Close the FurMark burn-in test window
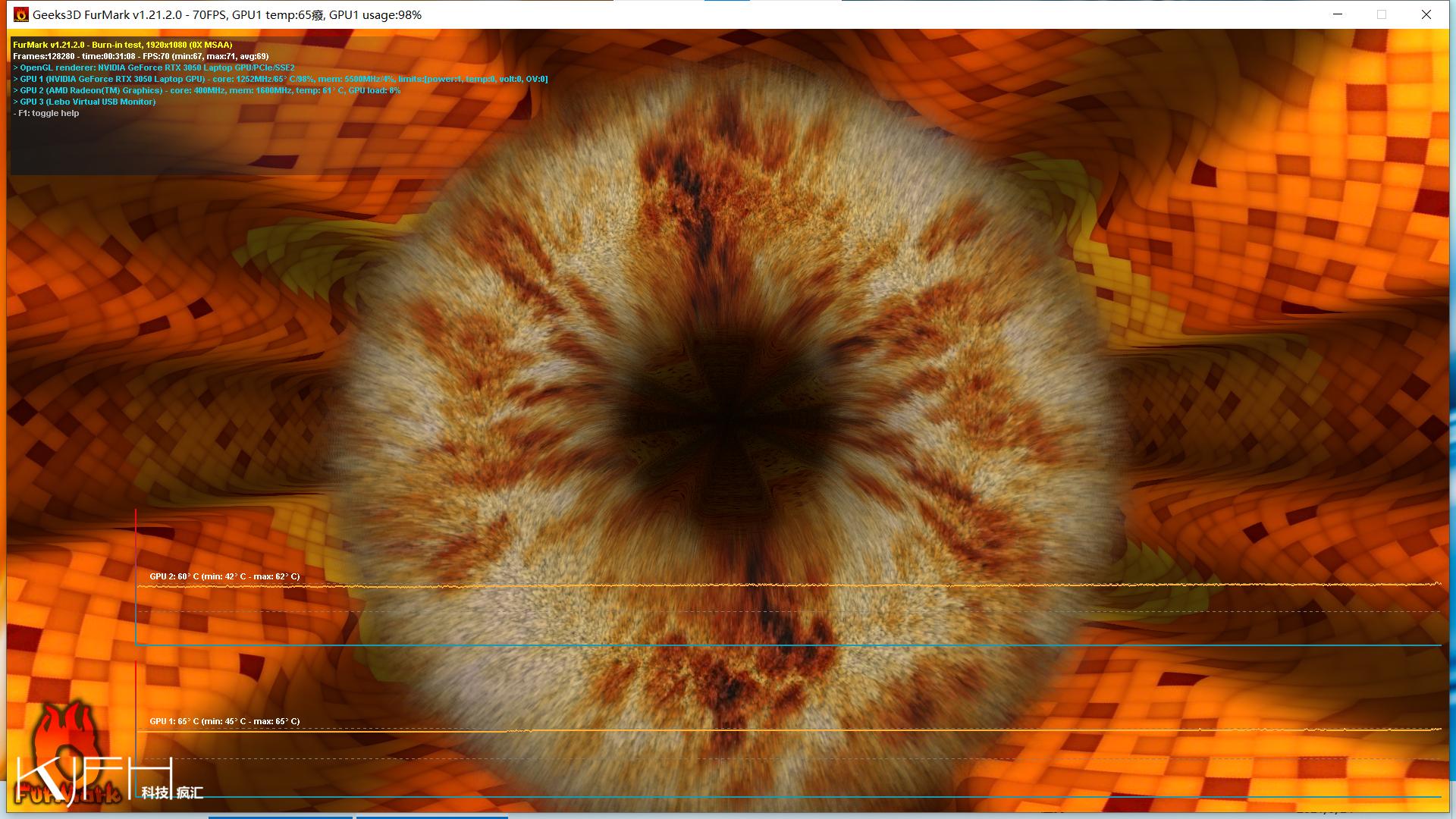This screenshot has width=1456, height=819. tap(1426, 14)
